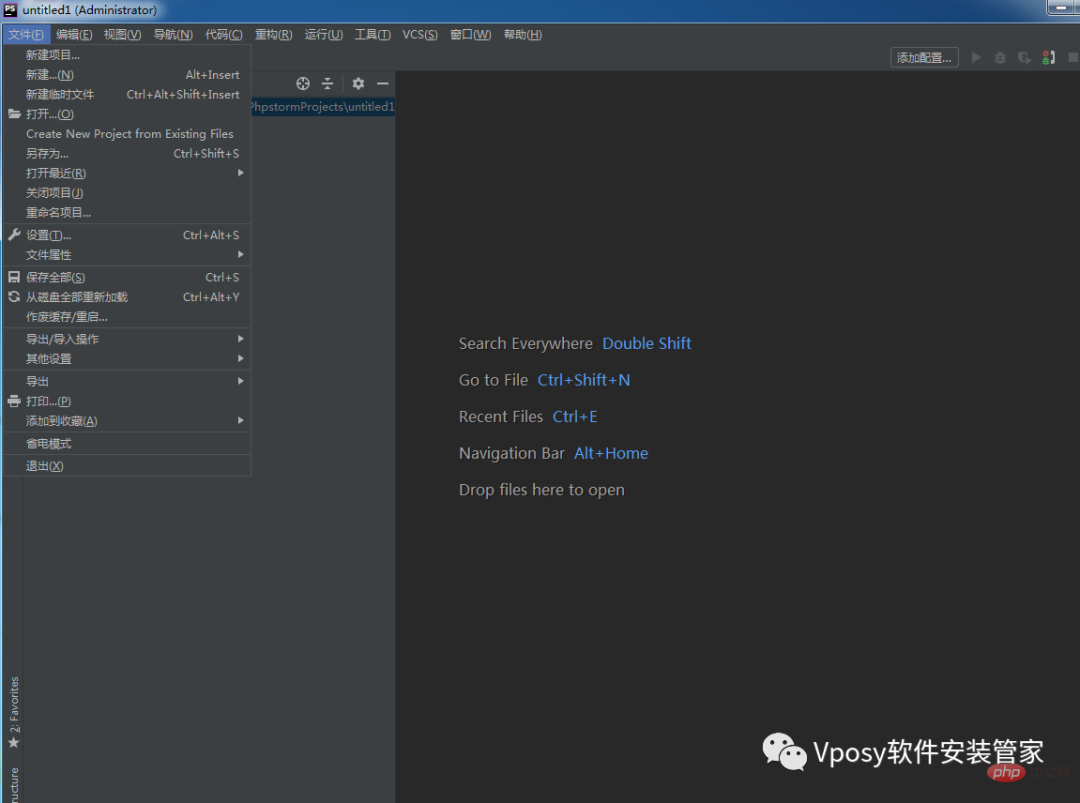Image resolution: width=1080 pixels, height=803 pixels.
Task: Open the 工具(T) menu
Action: point(373,34)
